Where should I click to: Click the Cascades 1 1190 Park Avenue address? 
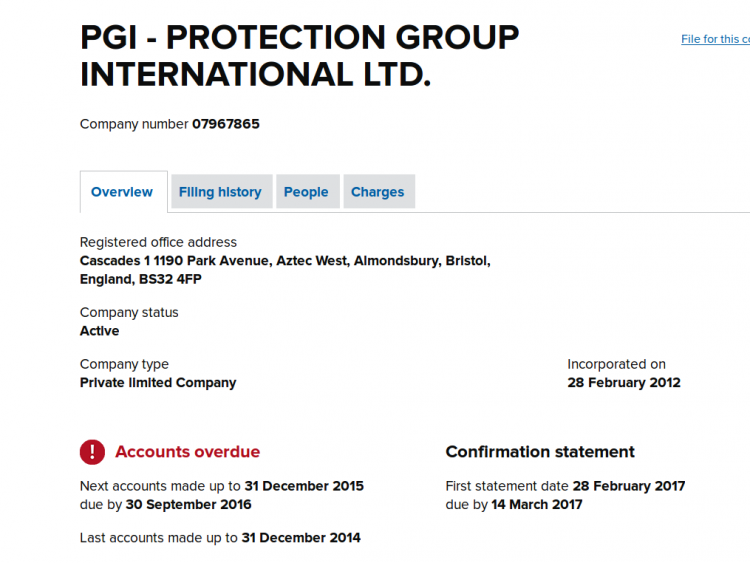(x=285, y=270)
